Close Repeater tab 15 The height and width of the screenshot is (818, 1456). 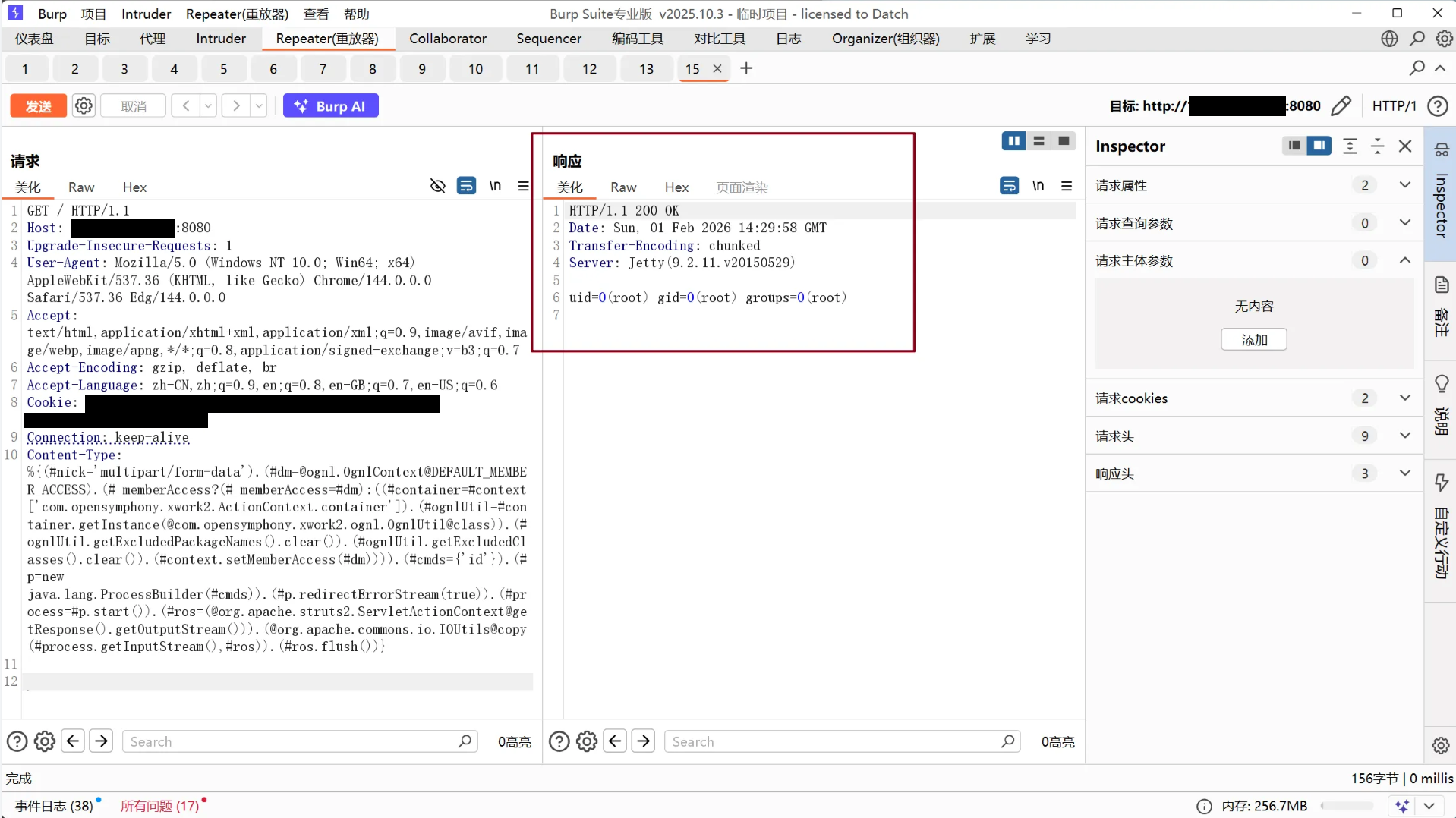[x=717, y=68]
